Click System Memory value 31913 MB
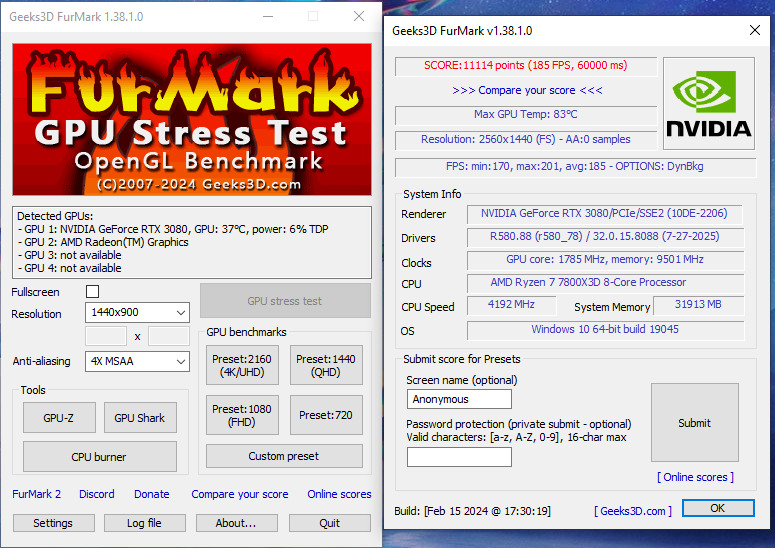The image size is (776, 549). click(698, 304)
